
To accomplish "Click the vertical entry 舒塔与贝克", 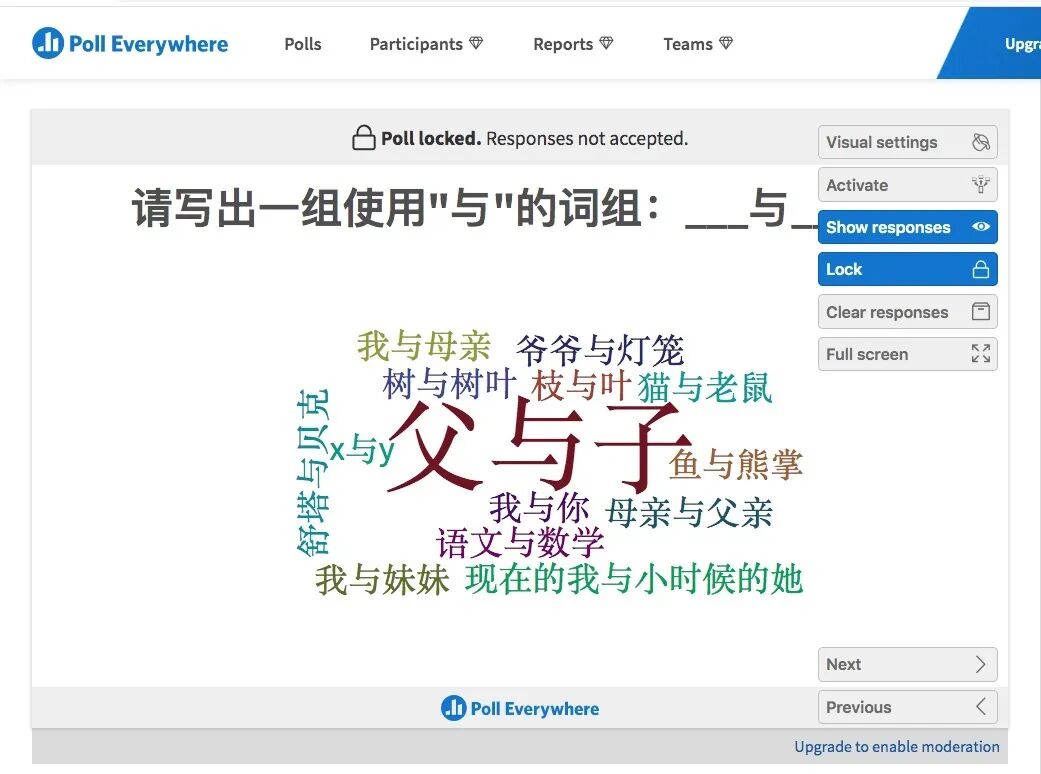I will click(313, 472).
